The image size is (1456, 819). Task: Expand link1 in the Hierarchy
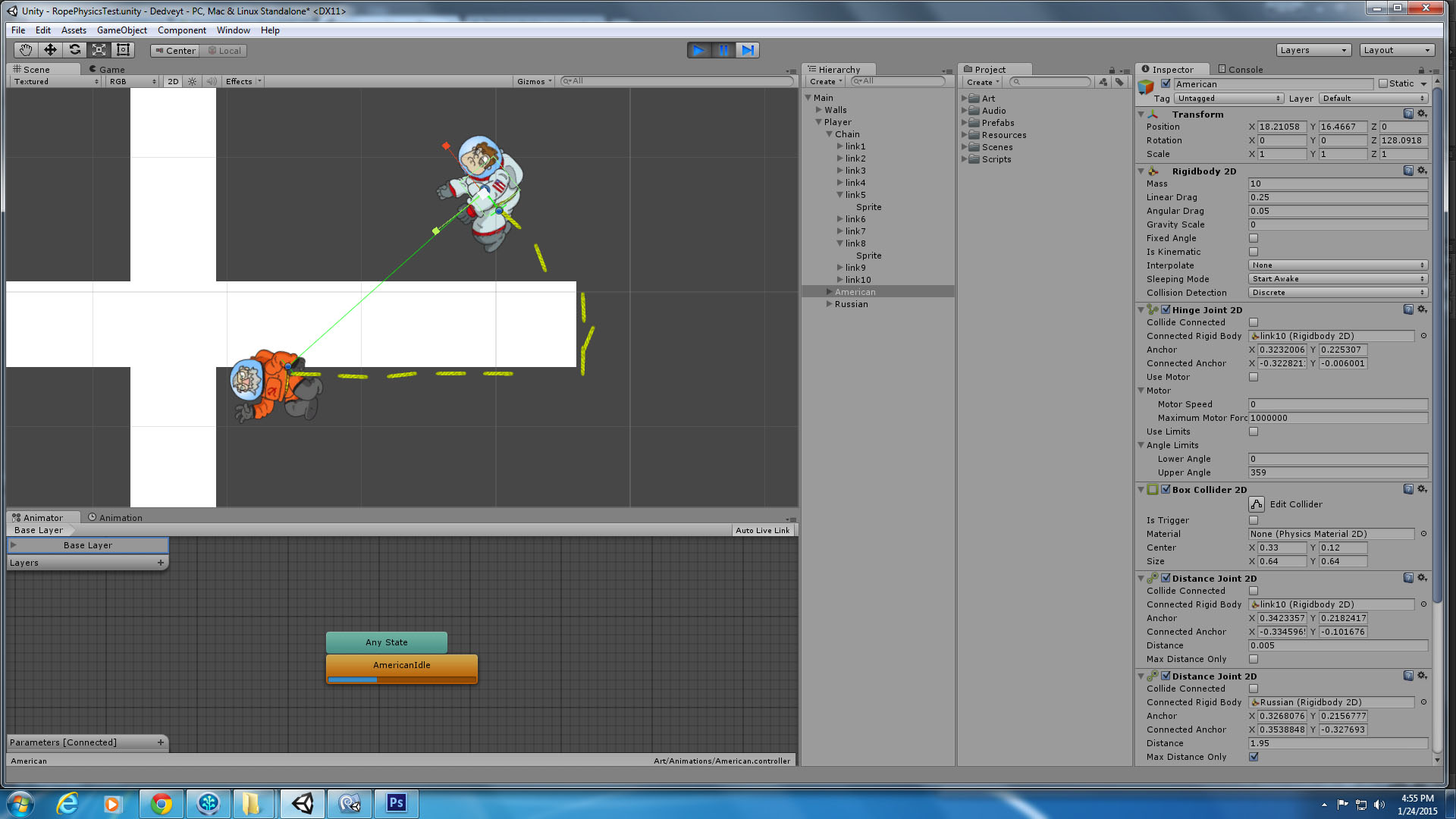tap(840, 146)
